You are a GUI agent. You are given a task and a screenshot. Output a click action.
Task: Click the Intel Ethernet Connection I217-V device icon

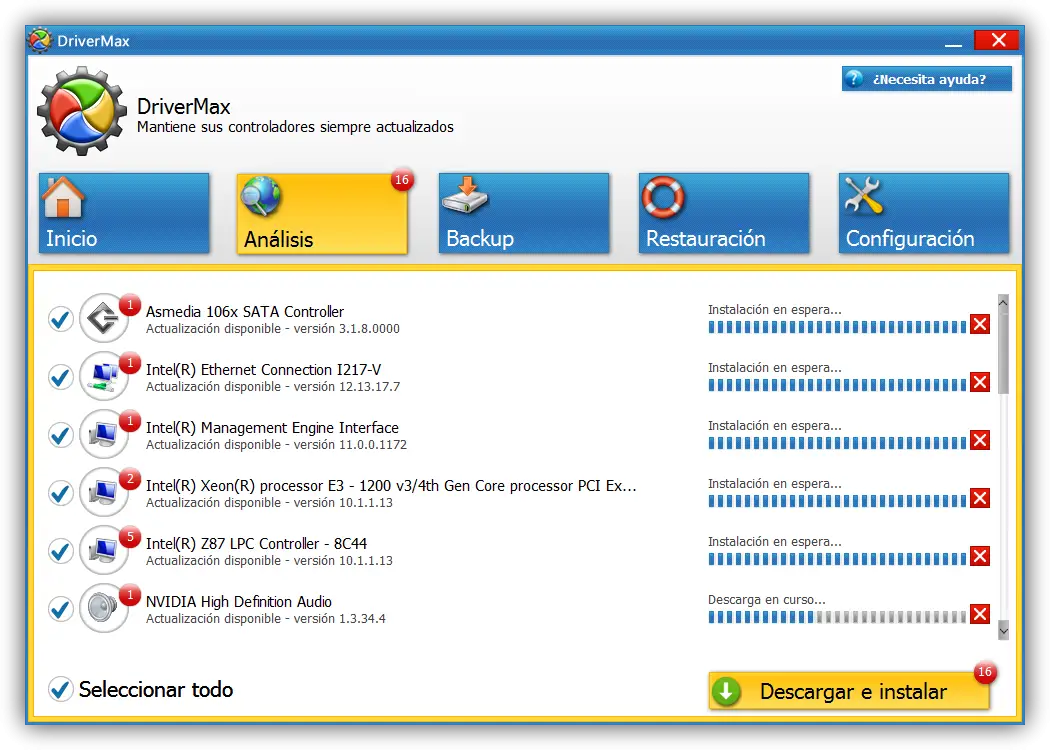pyautogui.click(x=104, y=376)
